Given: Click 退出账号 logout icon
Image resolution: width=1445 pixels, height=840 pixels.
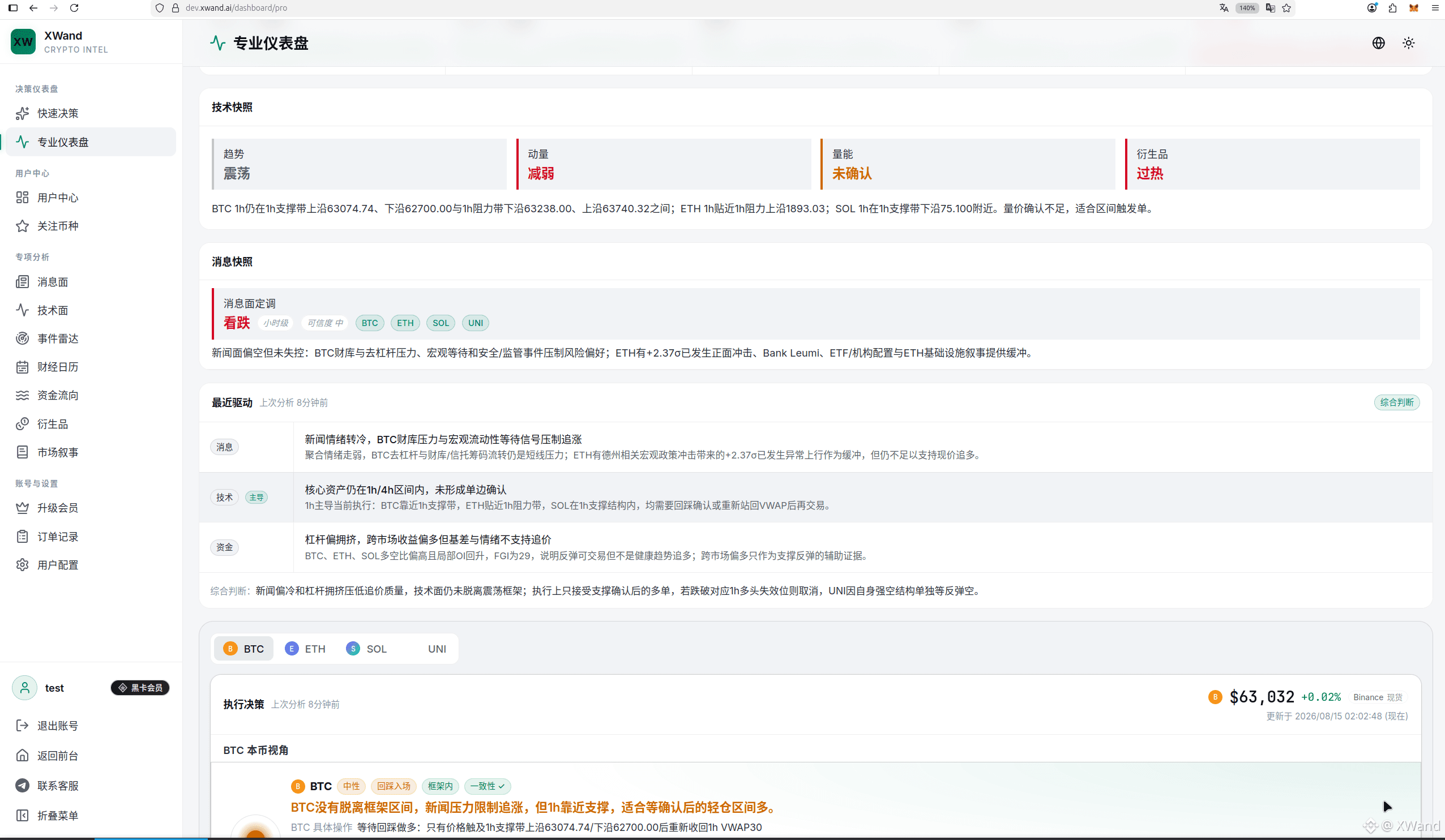Looking at the screenshot, I should (x=22, y=726).
